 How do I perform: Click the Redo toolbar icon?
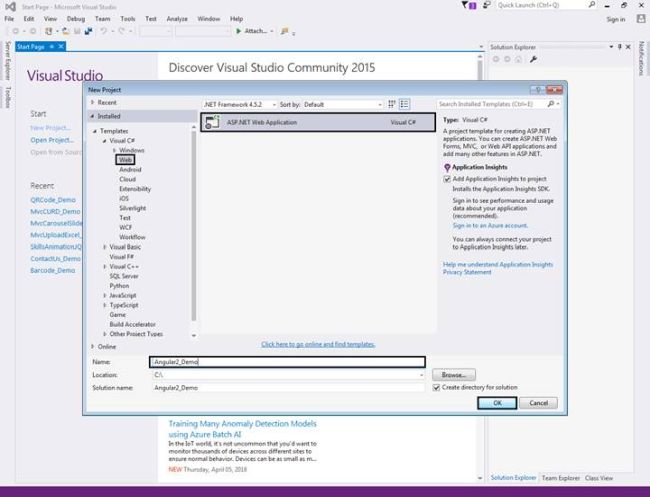[121, 31]
